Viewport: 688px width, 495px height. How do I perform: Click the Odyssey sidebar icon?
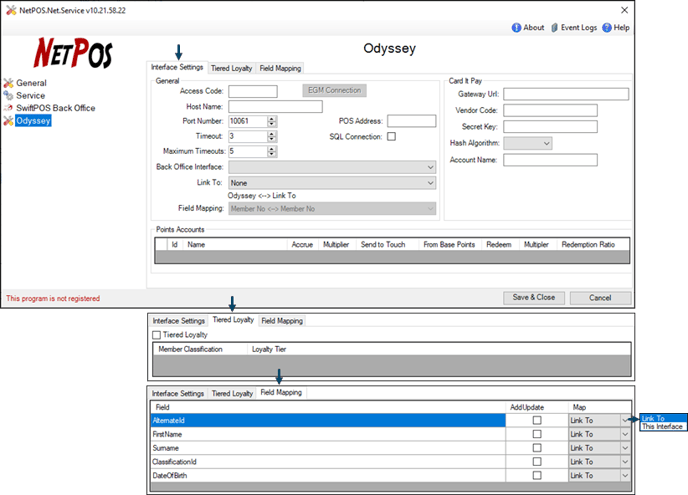tap(8, 121)
